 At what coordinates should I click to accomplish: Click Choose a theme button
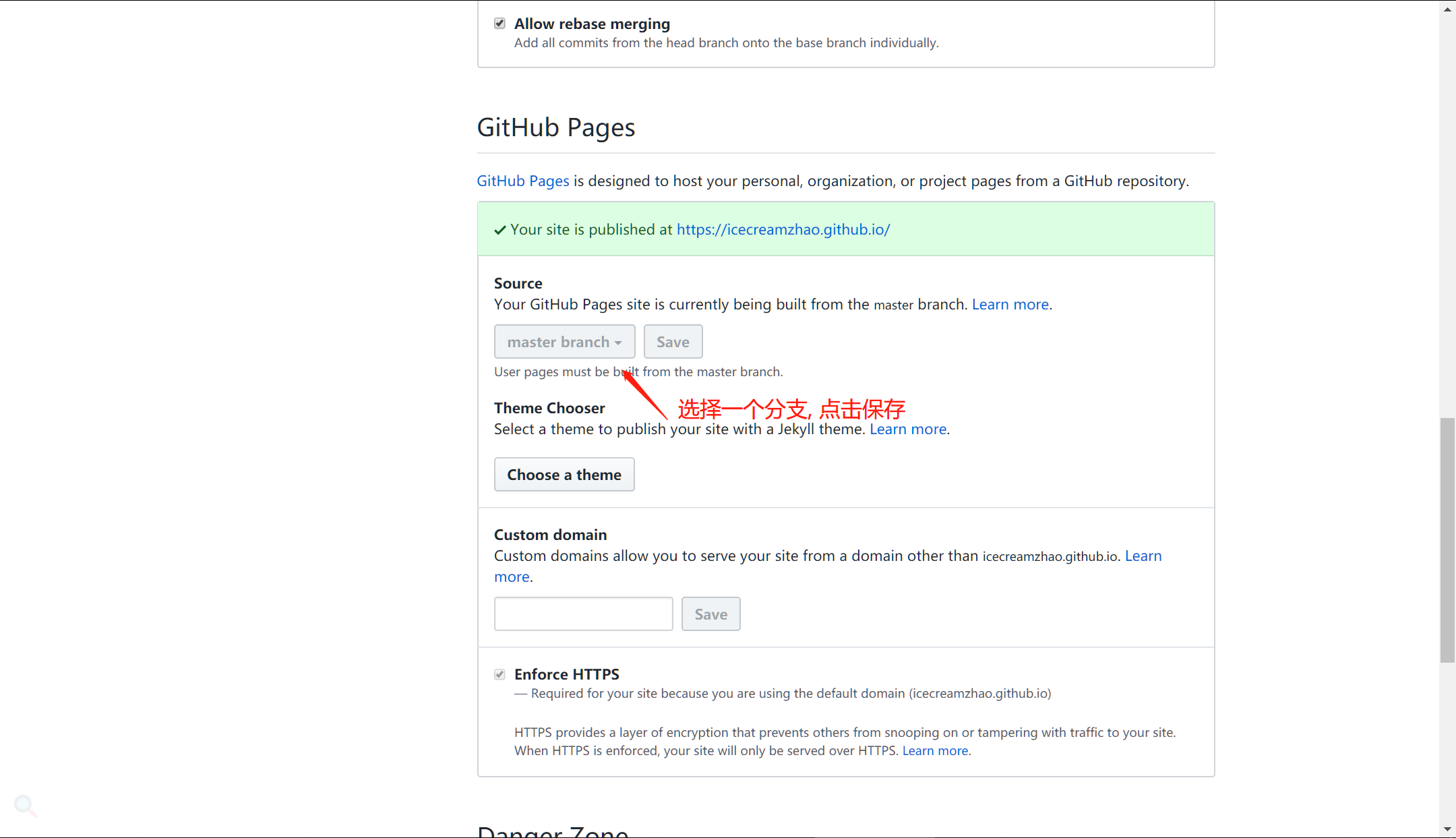tap(564, 474)
